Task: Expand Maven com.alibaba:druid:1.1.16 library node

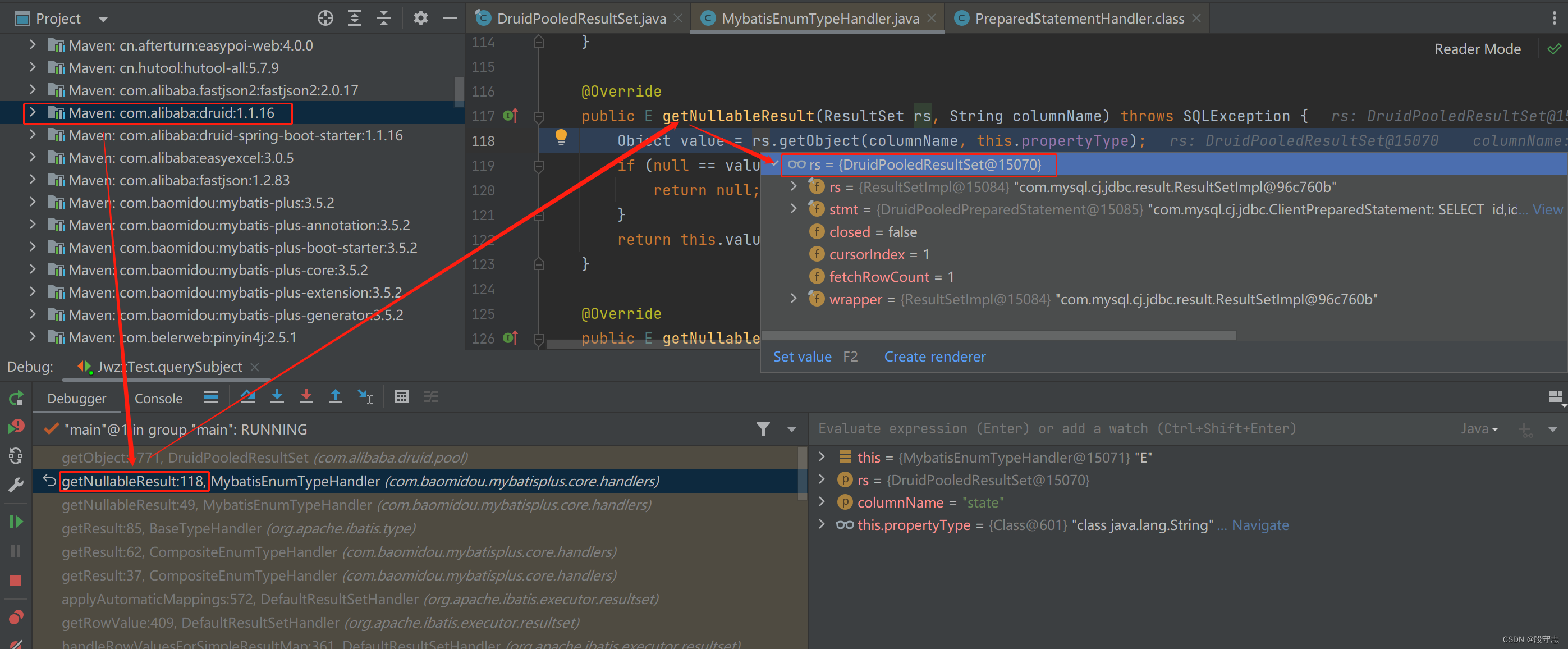Action: coord(32,113)
